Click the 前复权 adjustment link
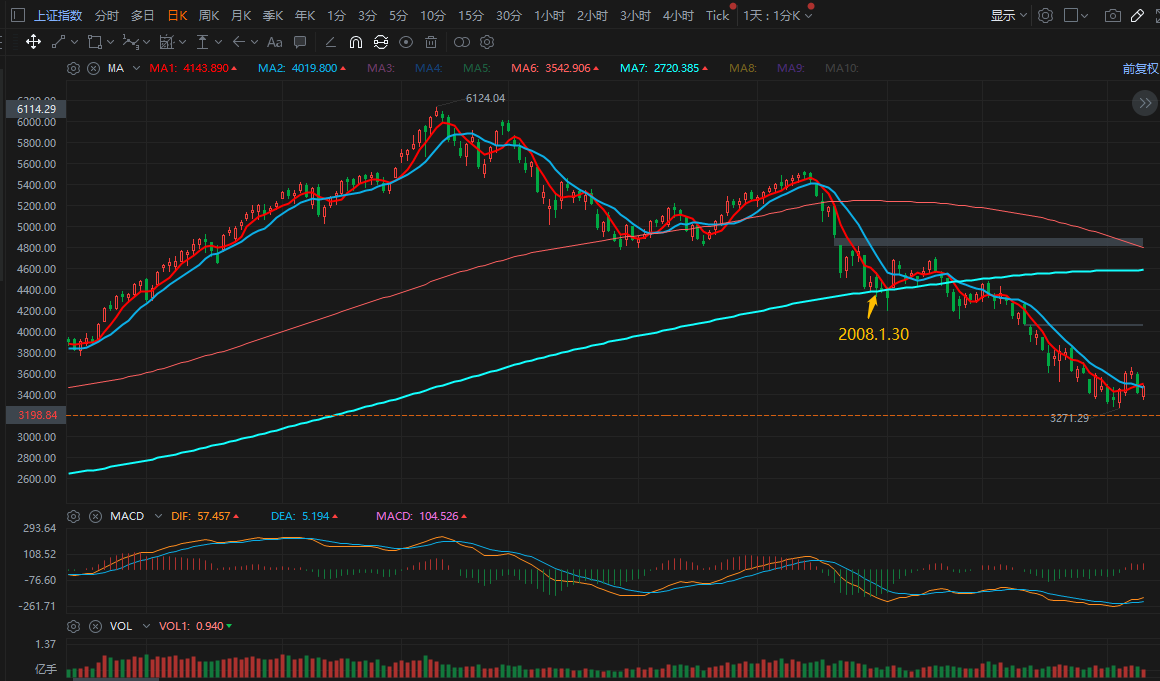The width and height of the screenshot is (1160, 681). click(1138, 68)
